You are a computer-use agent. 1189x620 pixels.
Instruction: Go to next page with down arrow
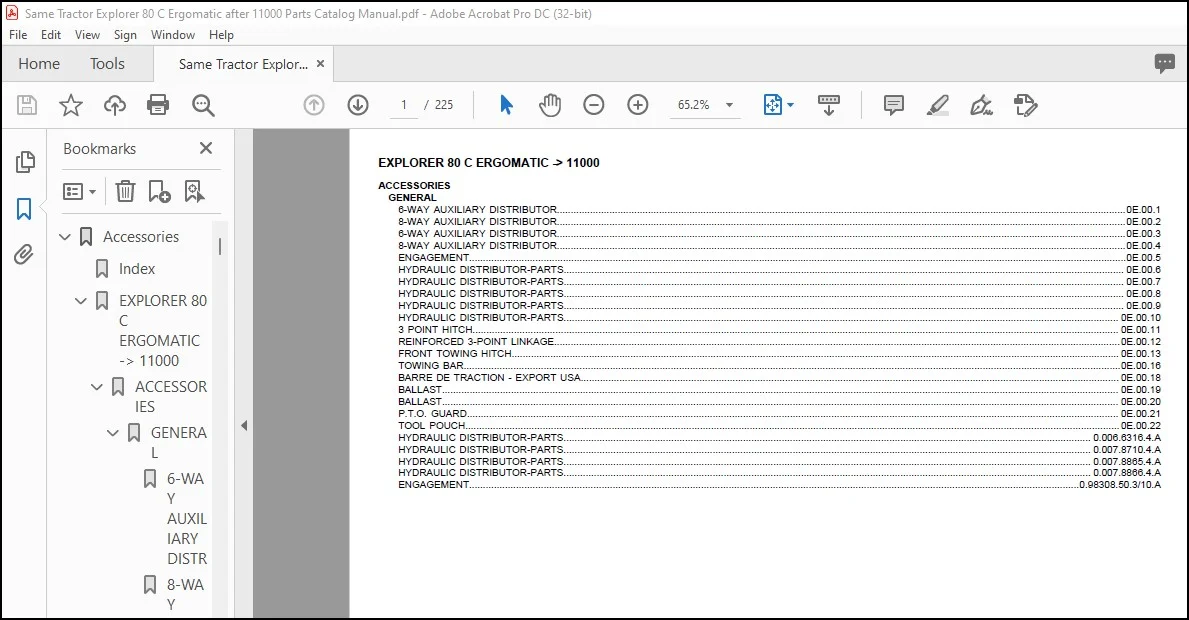pos(358,105)
